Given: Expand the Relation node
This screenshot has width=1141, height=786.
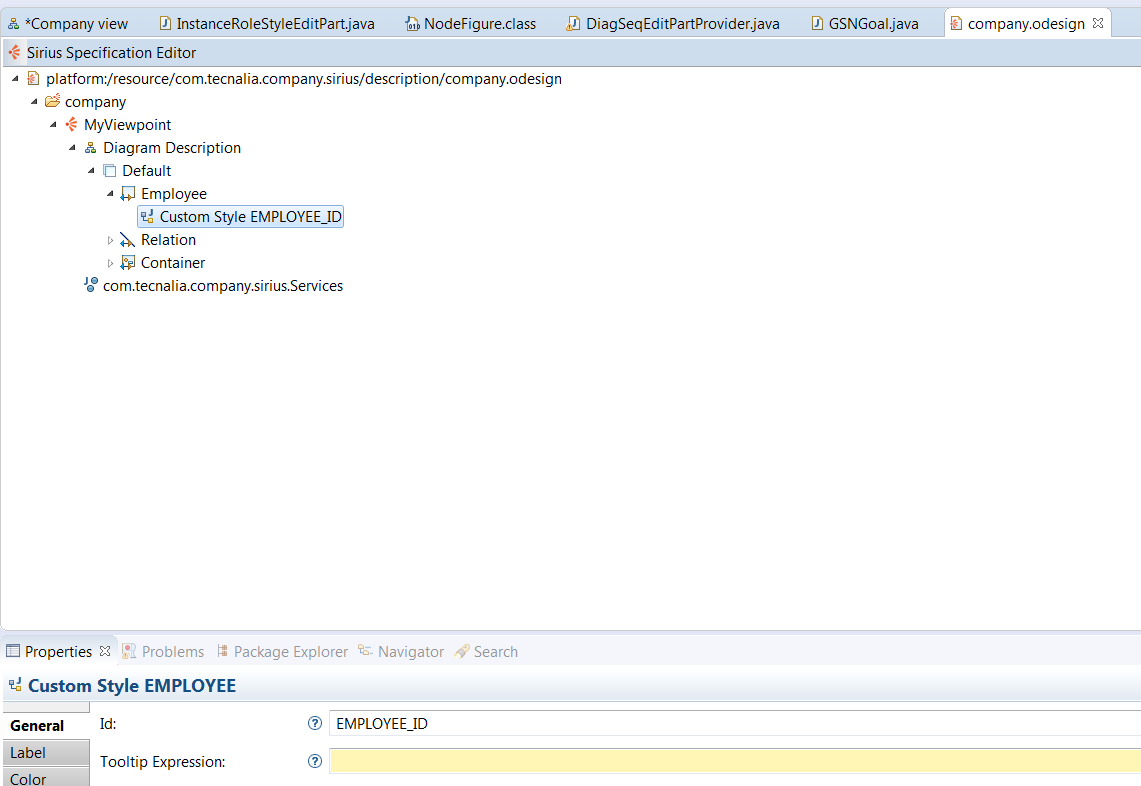Looking at the screenshot, I should pyautogui.click(x=110, y=239).
